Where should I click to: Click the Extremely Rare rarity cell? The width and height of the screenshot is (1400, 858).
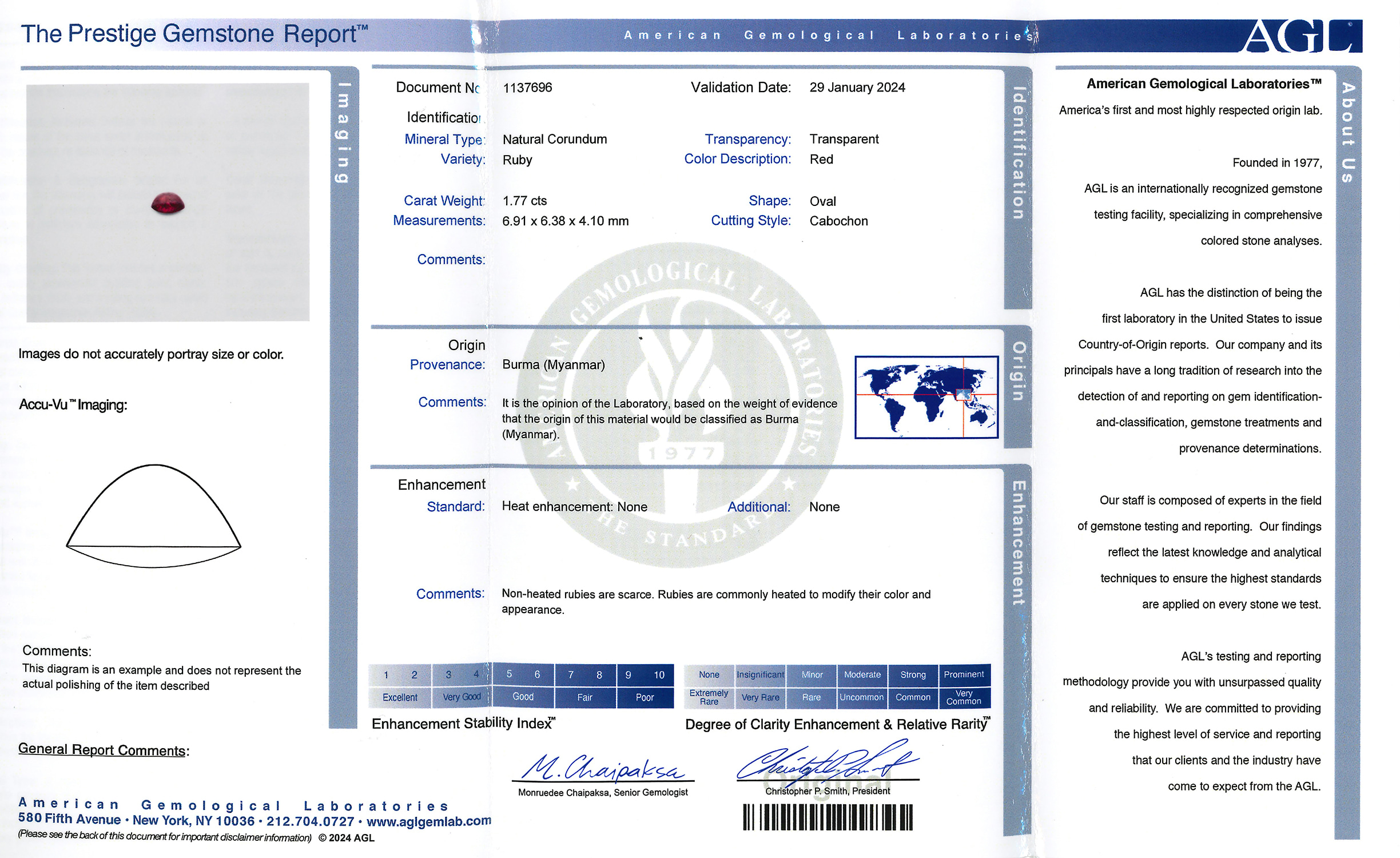click(709, 697)
